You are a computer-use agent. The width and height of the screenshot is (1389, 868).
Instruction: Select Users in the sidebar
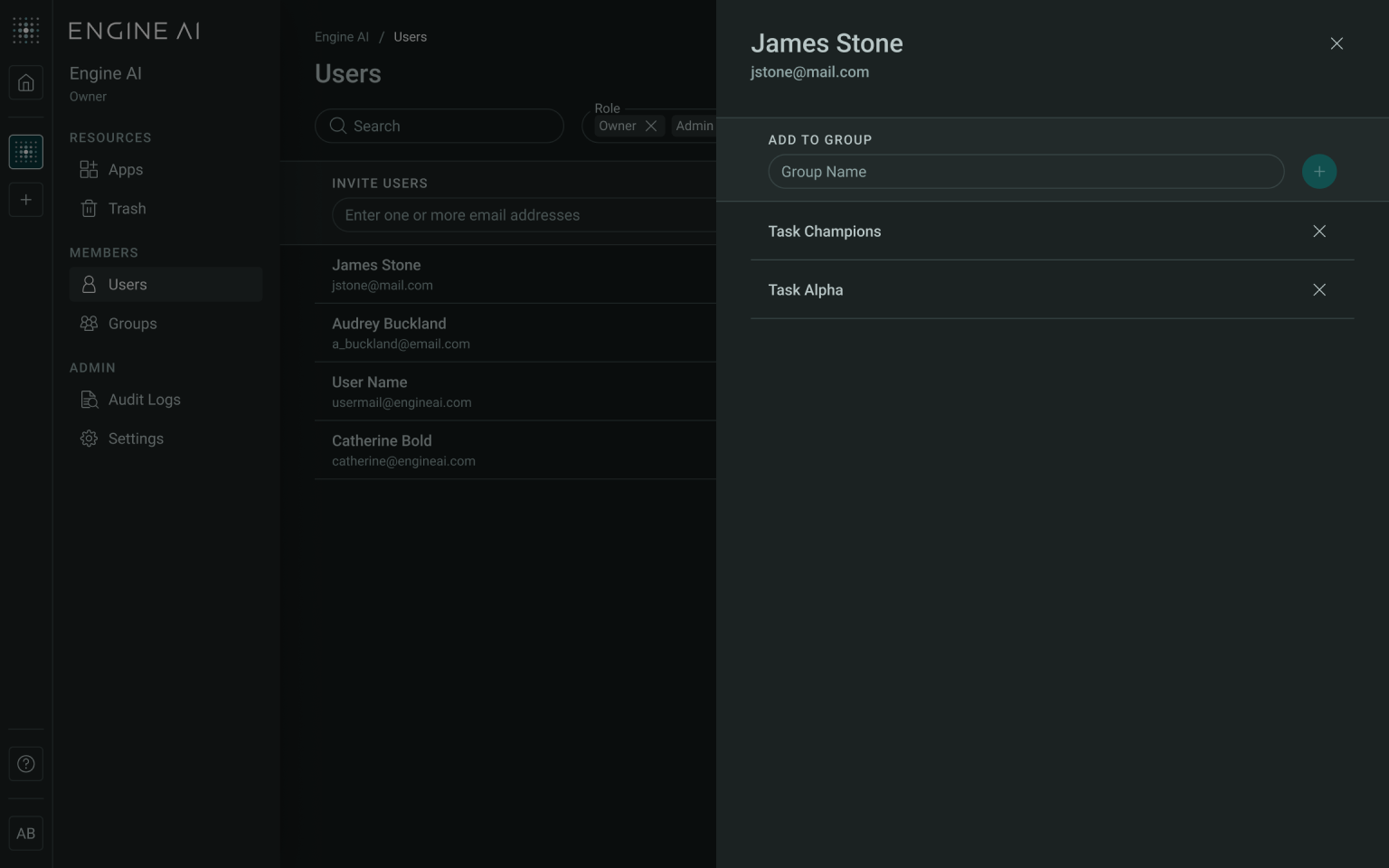tap(165, 285)
